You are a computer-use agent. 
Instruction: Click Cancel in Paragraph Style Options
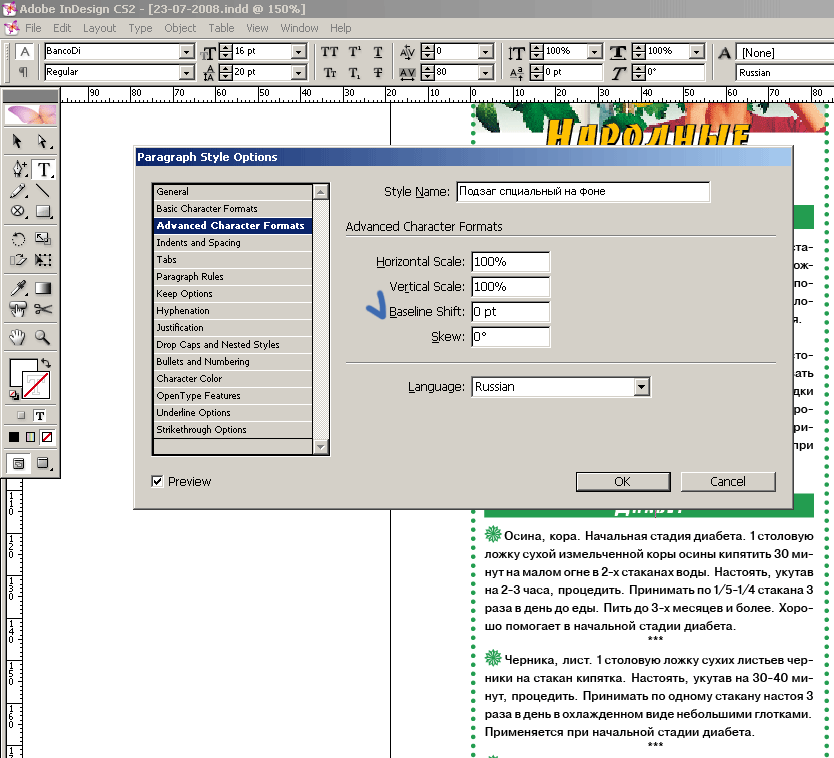[728, 481]
